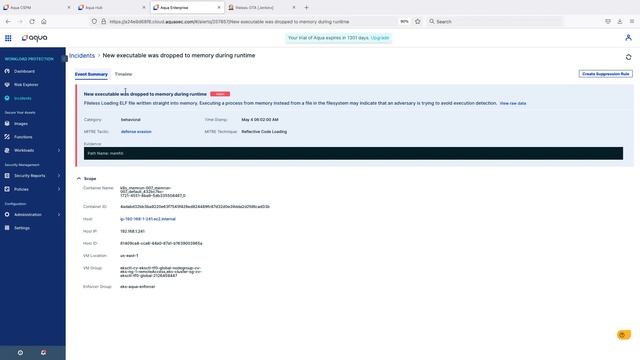The image size is (640, 360).
Task: Select the Reflective Code Loading technique text
Action: [x=264, y=132]
